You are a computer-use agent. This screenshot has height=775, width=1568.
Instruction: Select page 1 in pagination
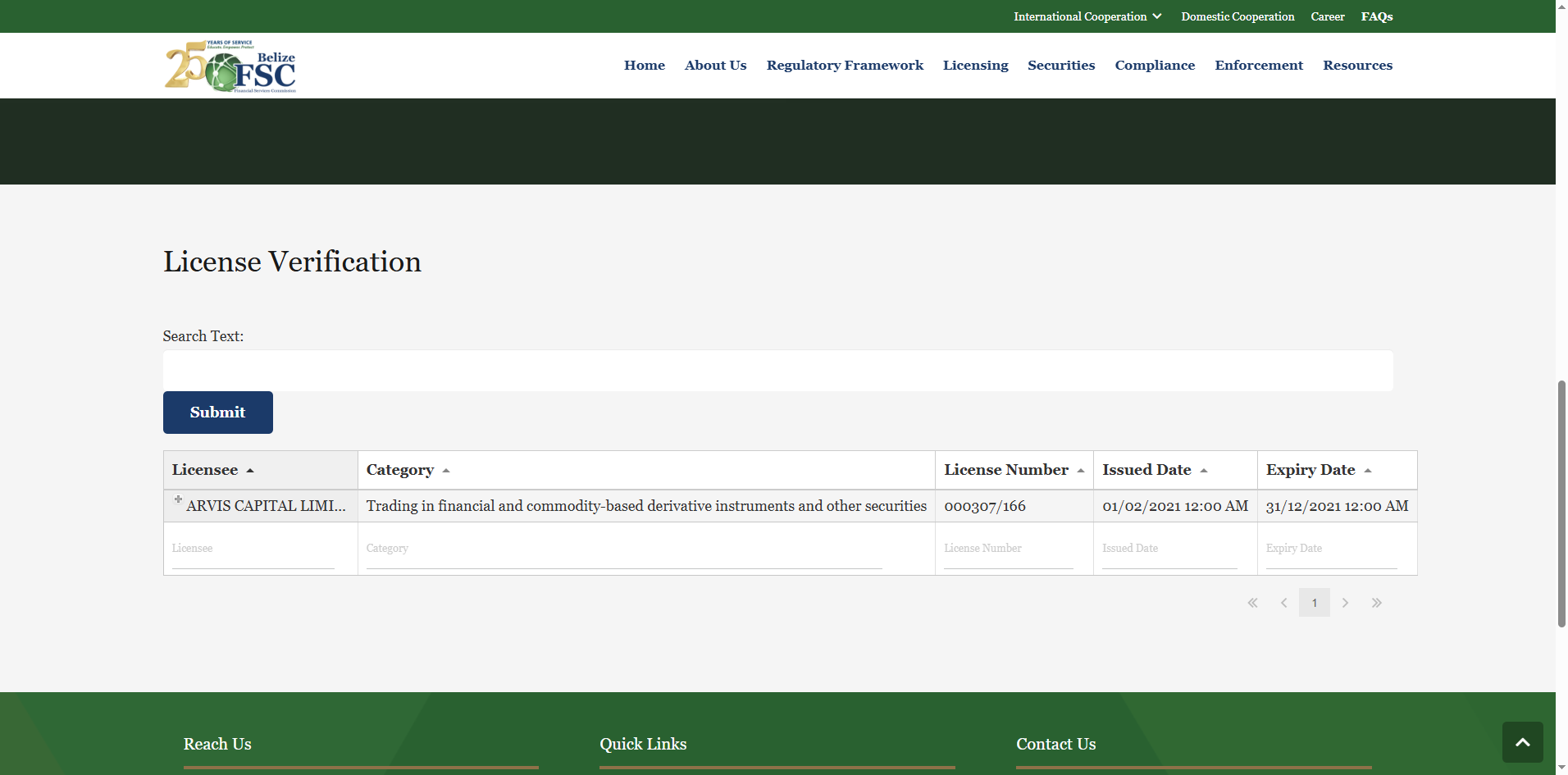click(x=1315, y=603)
